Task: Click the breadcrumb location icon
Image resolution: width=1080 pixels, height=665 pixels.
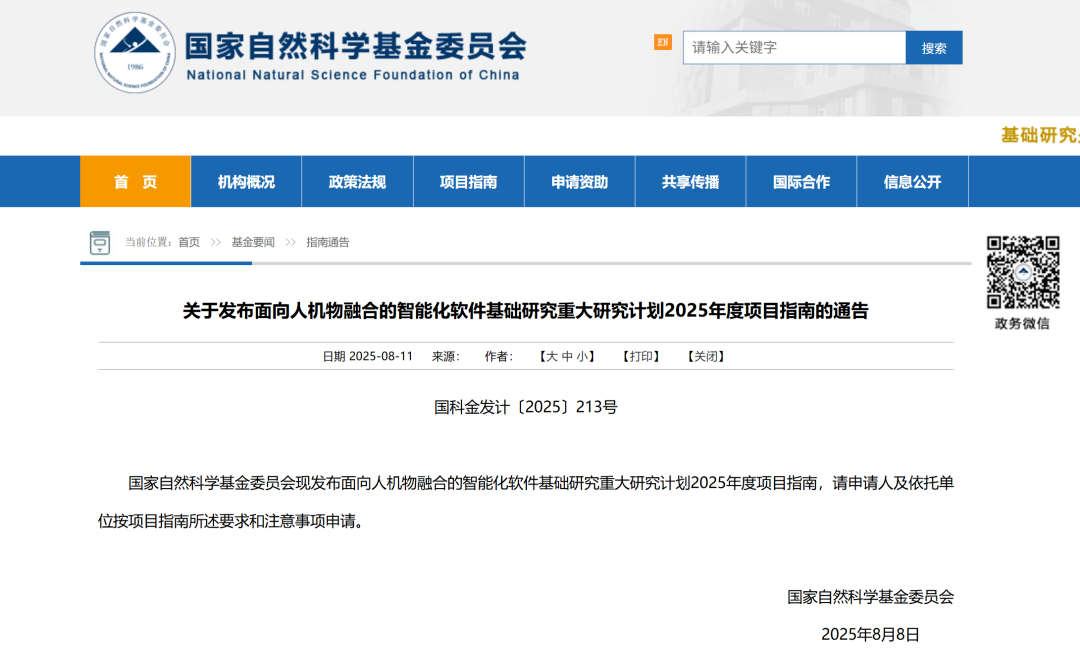Action: pos(100,242)
